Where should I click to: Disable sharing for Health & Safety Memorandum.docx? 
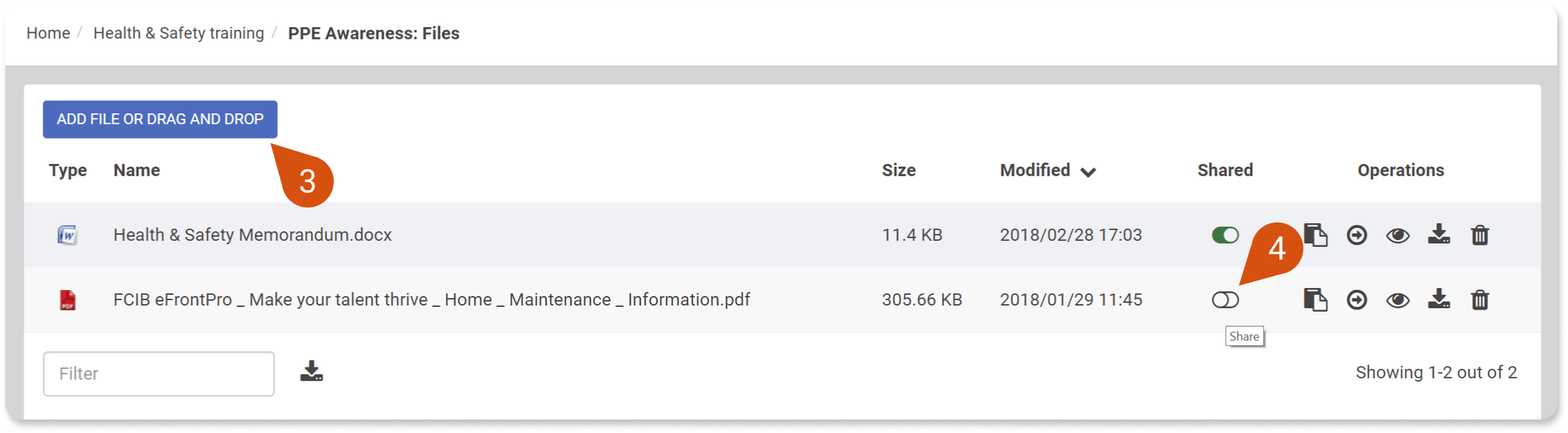(x=1225, y=235)
